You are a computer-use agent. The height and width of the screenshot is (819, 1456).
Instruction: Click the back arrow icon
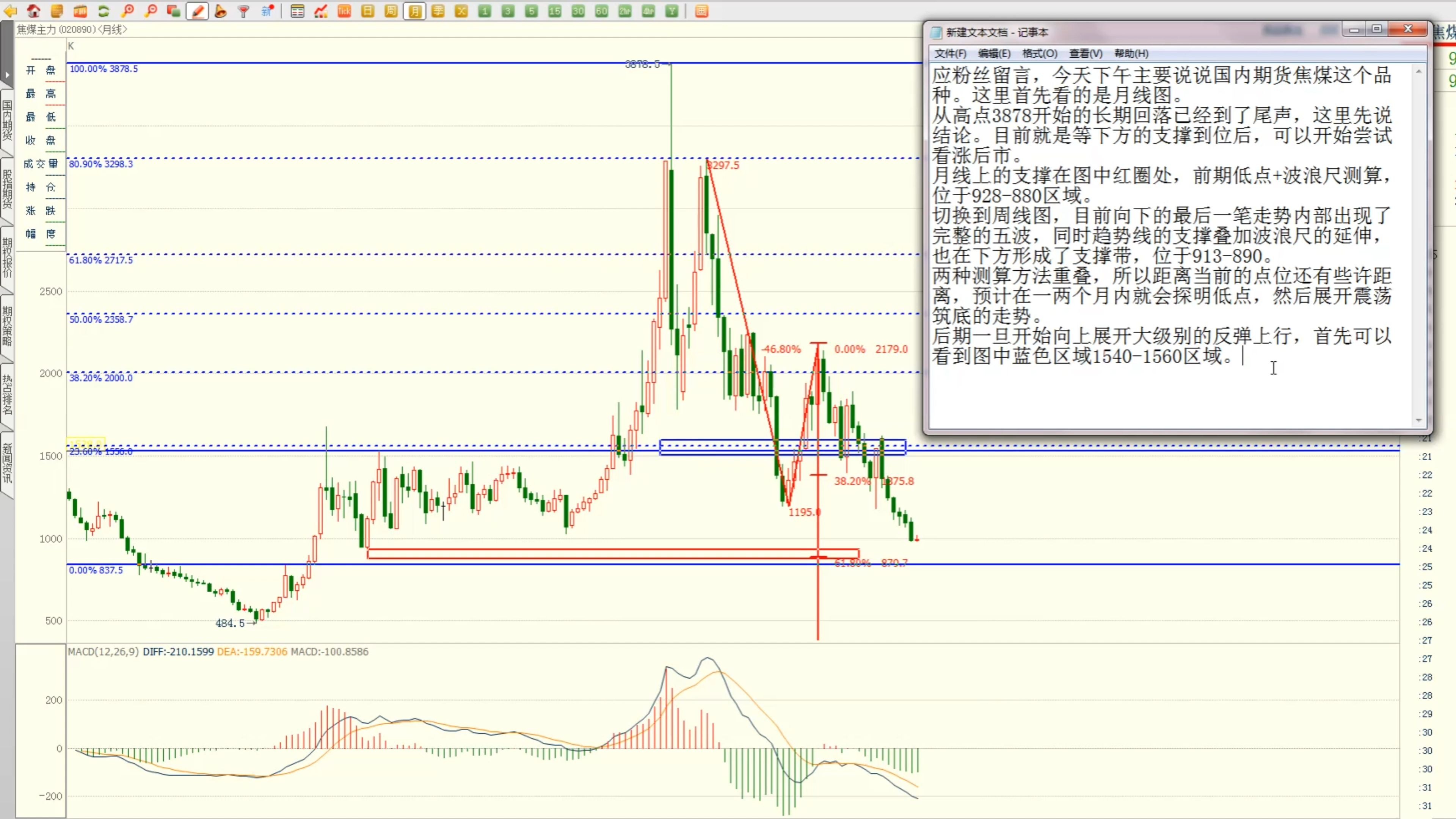pos(10,11)
